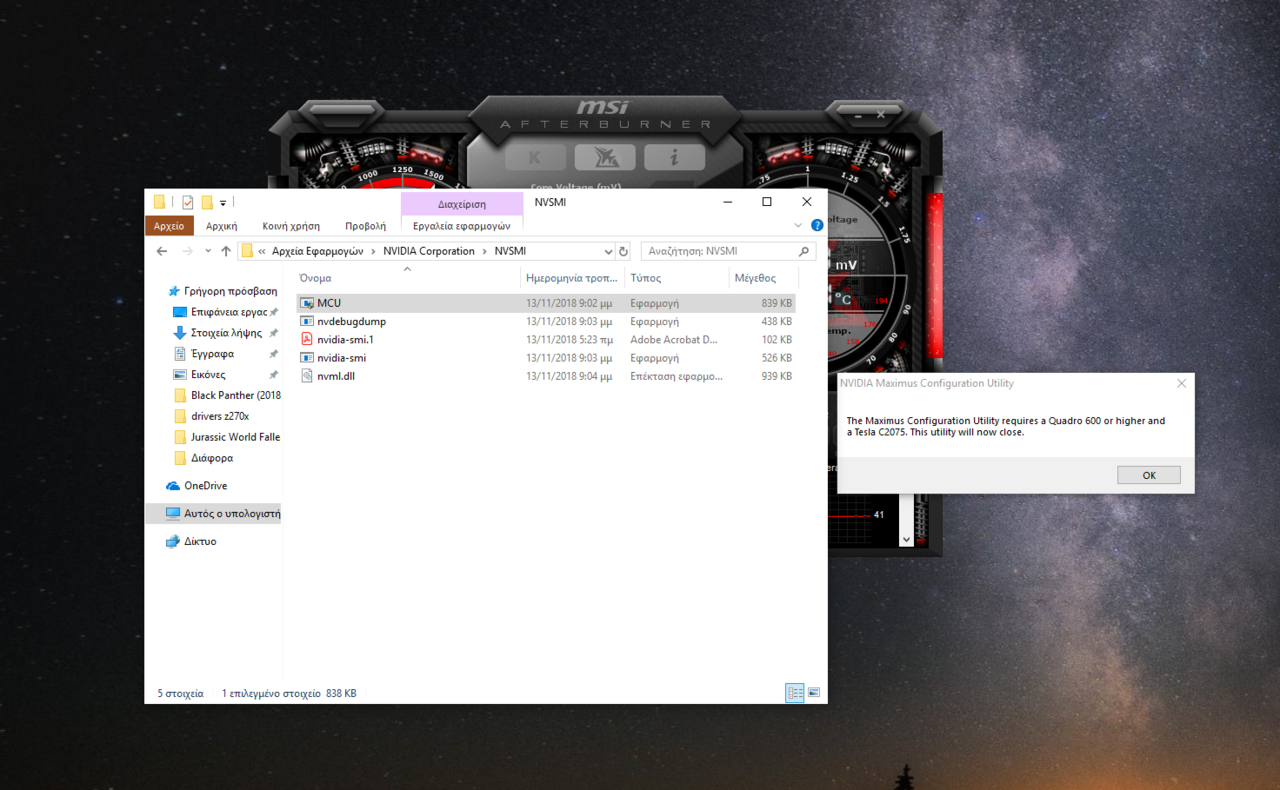Select Δίκτυο in the navigation pane
The image size is (1280, 790).
pyautogui.click(x=200, y=541)
